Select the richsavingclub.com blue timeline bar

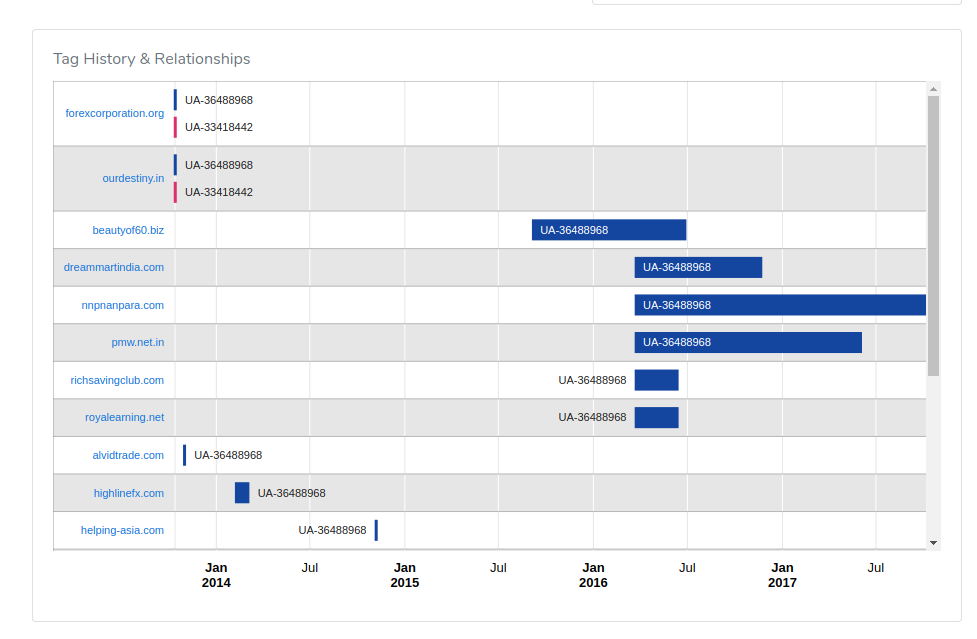click(657, 380)
